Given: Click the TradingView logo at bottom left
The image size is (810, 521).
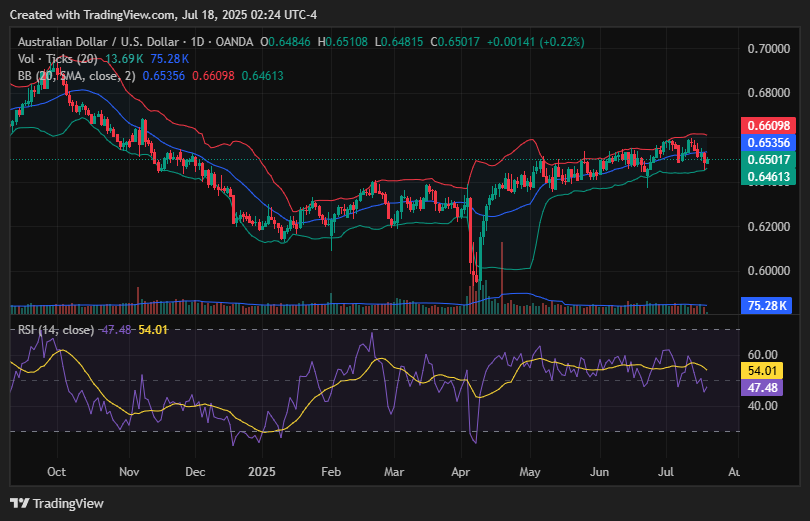Looking at the screenshot, I should tap(57, 503).
